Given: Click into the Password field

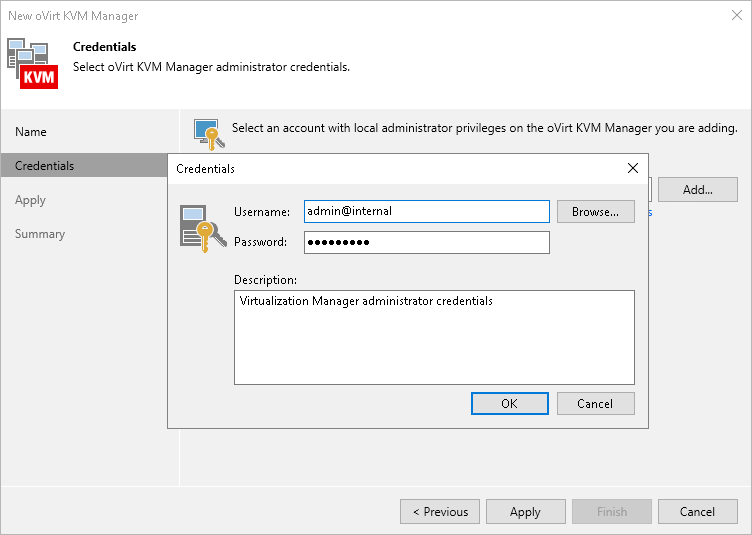Looking at the screenshot, I should point(426,243).
